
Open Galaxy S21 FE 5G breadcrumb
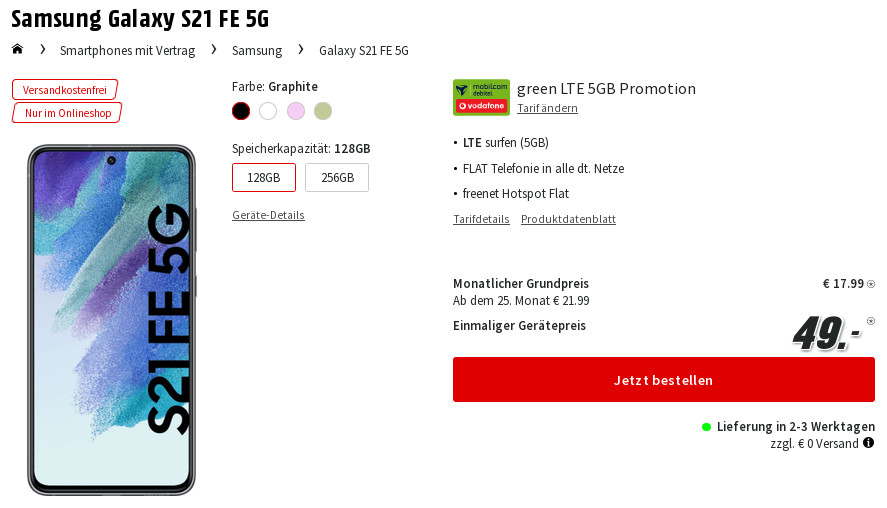(x=364, y=50)
